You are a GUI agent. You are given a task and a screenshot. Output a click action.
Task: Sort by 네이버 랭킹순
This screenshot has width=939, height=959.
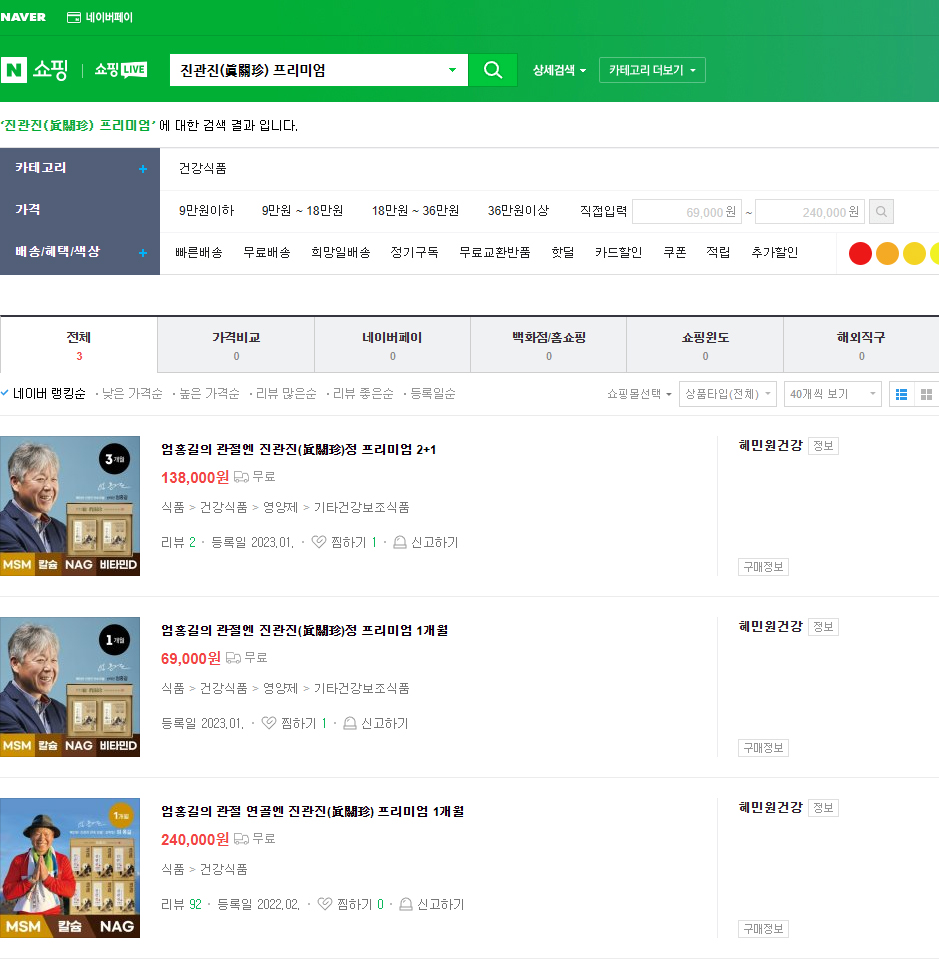49,394
